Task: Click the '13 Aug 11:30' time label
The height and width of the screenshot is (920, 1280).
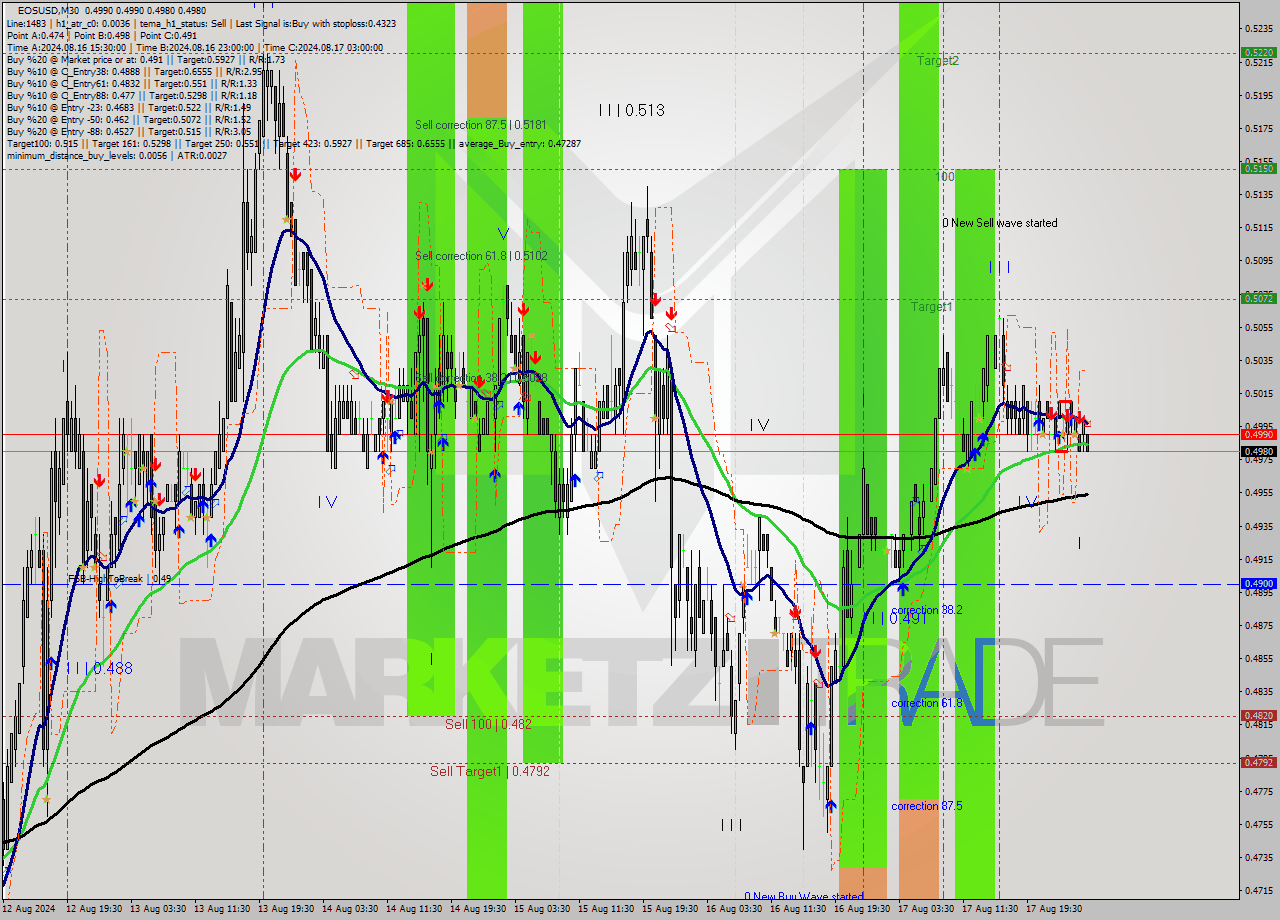Action: (x=223, y=908)
